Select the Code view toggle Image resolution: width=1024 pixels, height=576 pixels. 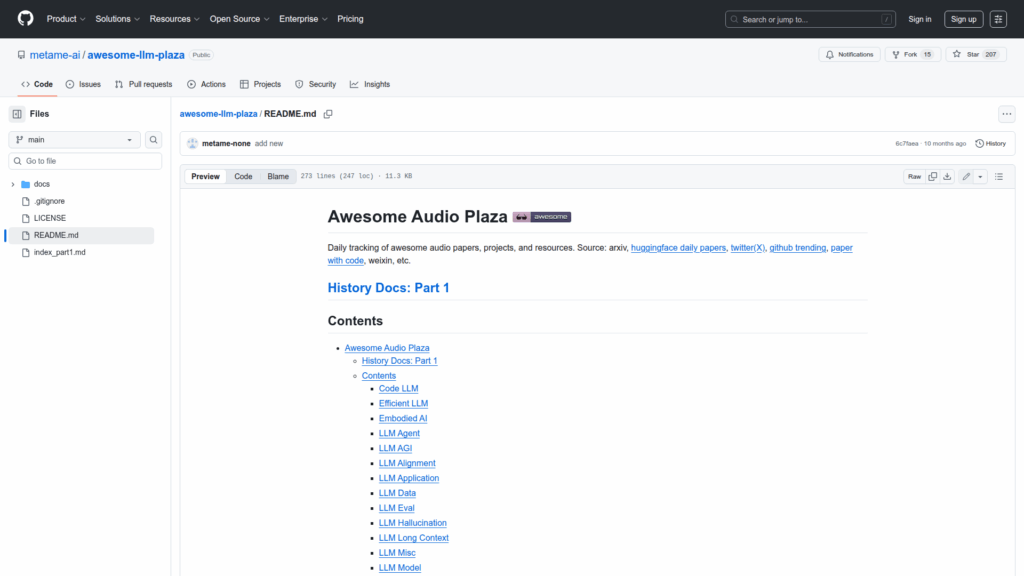243,176
